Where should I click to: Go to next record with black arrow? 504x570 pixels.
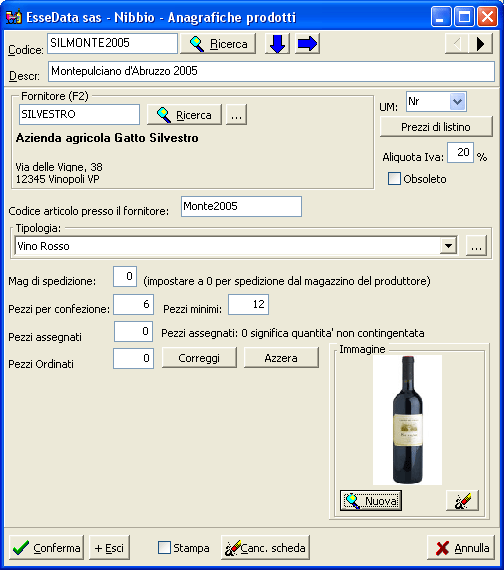(481, 44)
